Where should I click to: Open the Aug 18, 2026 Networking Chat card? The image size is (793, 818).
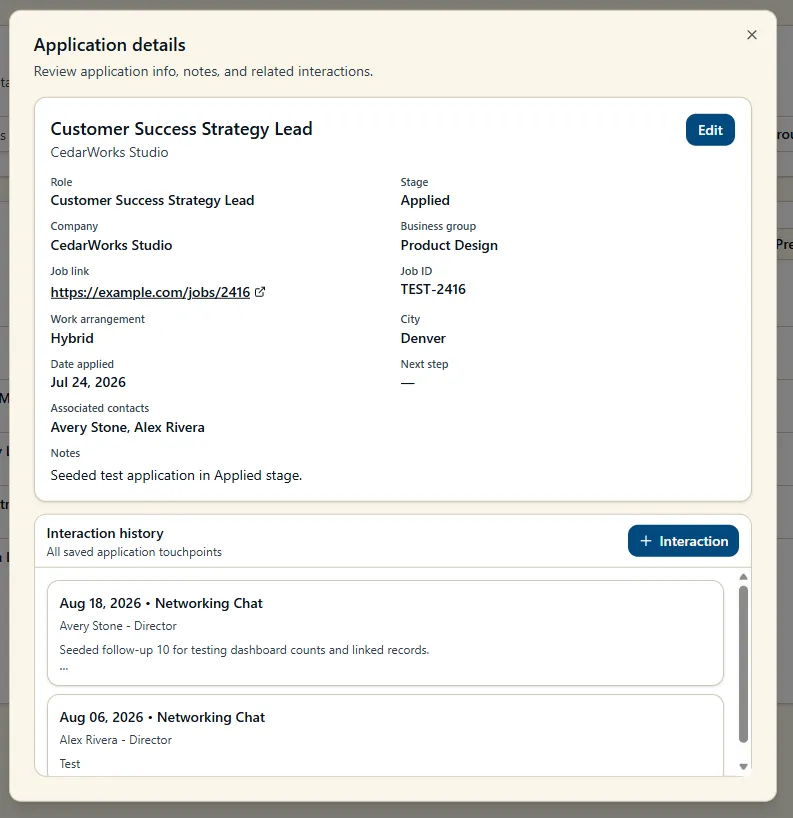coord(385,633)
